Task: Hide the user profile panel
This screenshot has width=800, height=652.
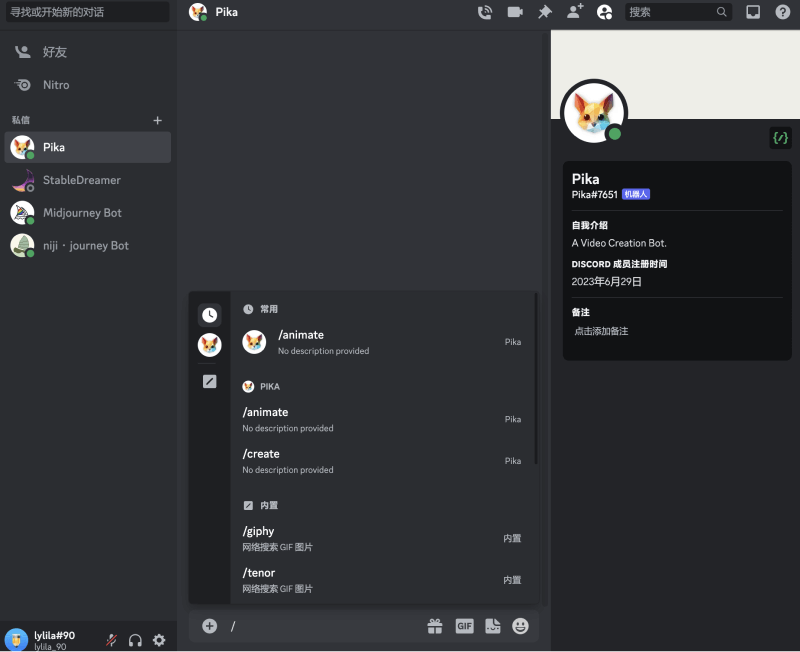Action: 604,12
